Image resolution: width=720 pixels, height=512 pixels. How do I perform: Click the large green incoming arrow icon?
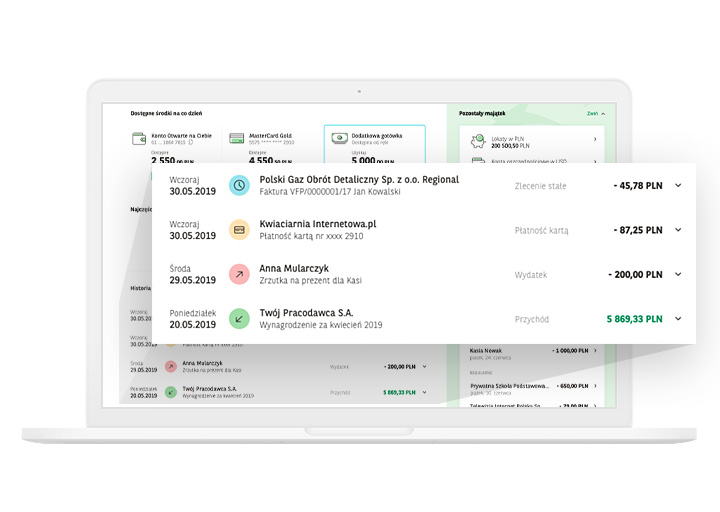click(239, 319)
